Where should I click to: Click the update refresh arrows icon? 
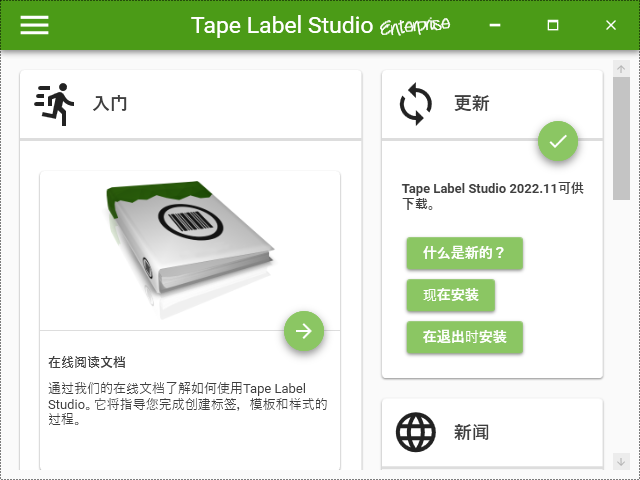(x=416, y=104)
